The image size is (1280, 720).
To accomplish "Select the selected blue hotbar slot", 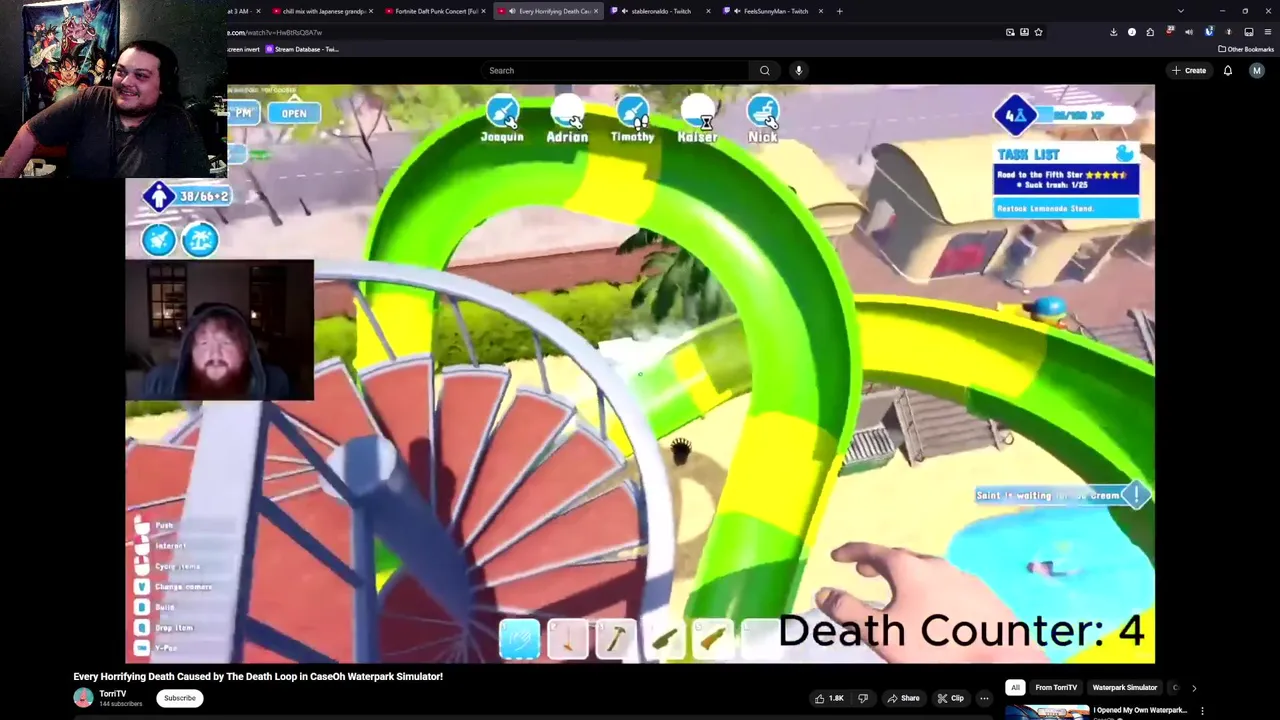I will 519,640.
